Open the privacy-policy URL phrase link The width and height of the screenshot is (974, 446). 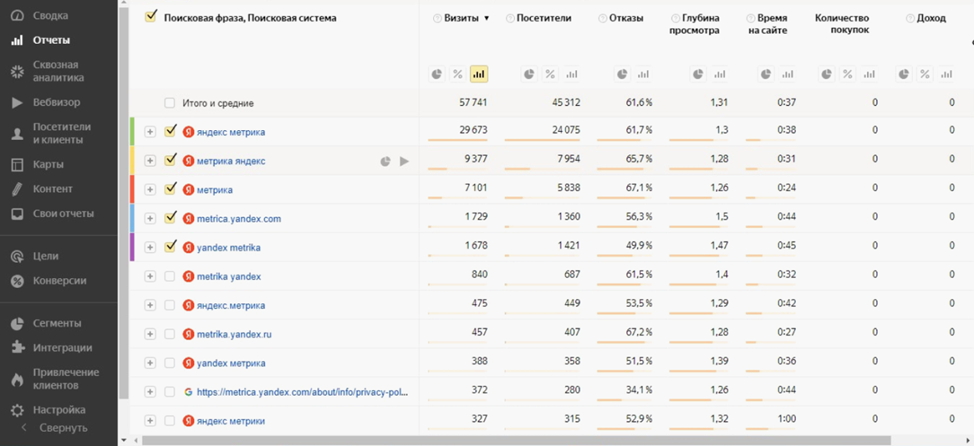click(x=303, y=392)
